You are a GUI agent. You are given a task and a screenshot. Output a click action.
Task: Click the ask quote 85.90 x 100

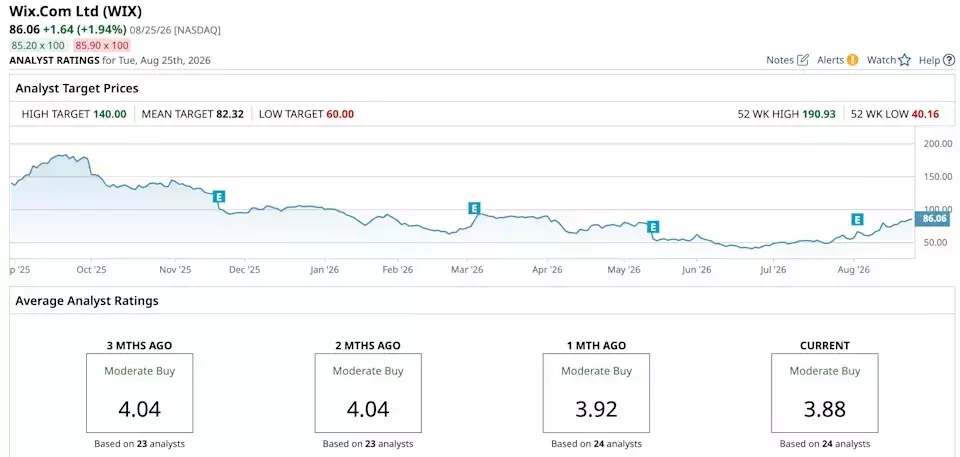pyautogui.click(x=102, y=45)
